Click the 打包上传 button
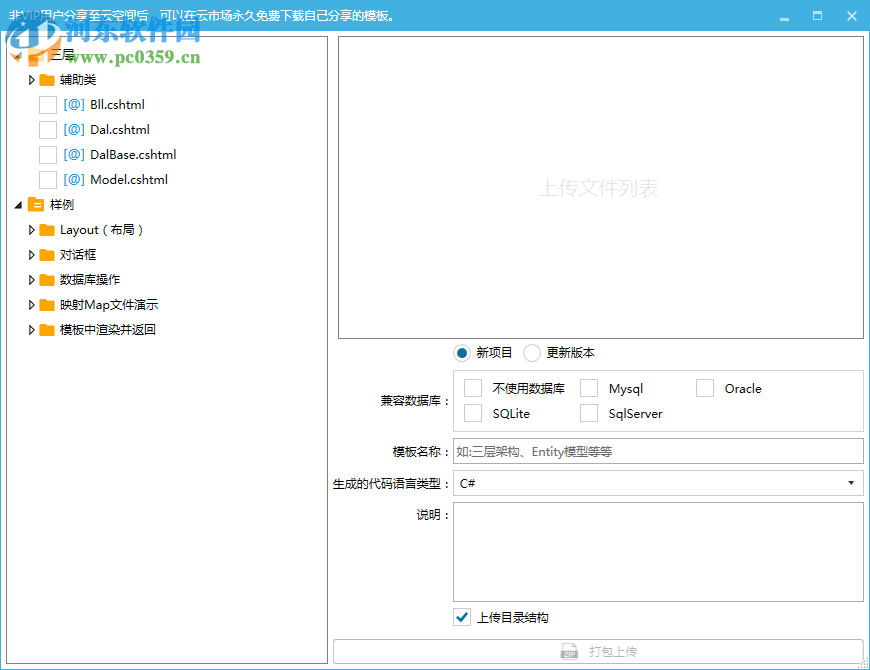Viewport: 870px width, 670px height. [598, 652]
